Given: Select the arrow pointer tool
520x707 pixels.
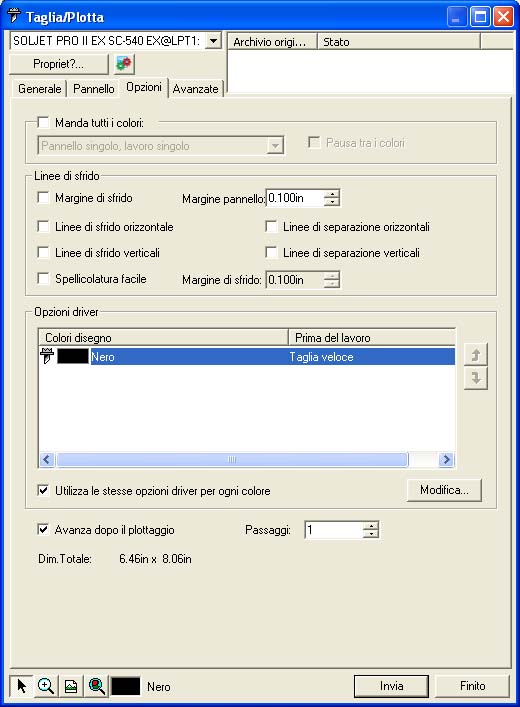Looking at the screenshot, I should [x=22, y=686].
